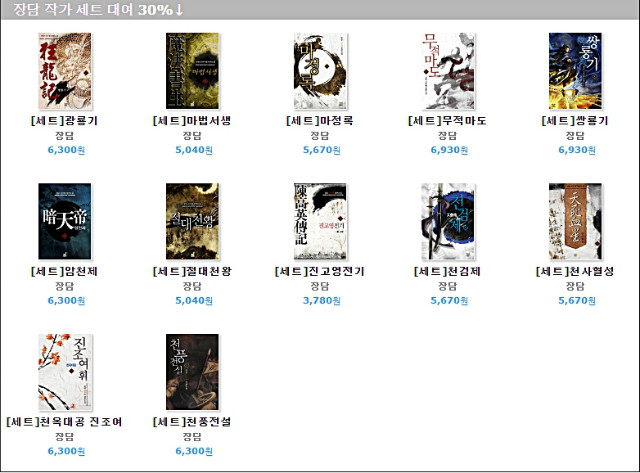Click author 장담 under 마정록

(320, 135)
